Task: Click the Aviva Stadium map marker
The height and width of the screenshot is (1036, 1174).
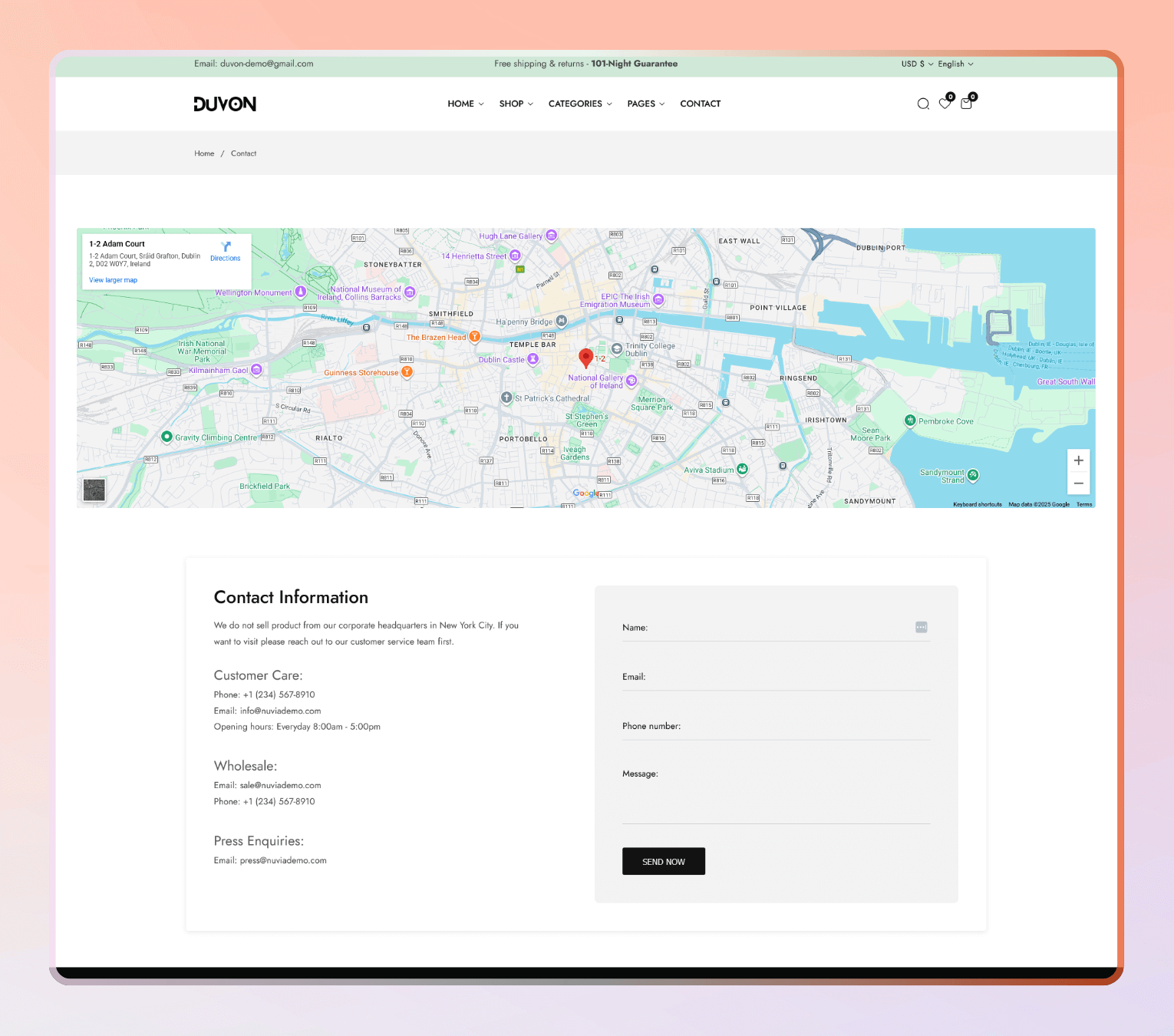Action: (x=742, y=469)
